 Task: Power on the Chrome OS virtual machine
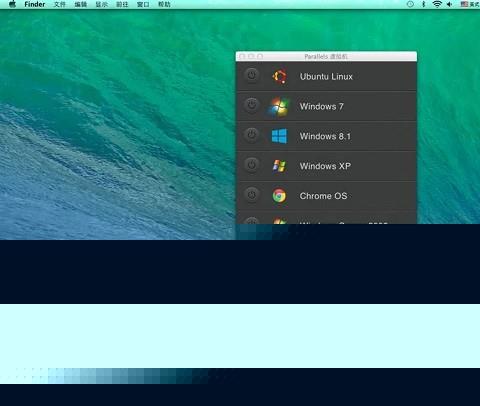coord(252,195)
